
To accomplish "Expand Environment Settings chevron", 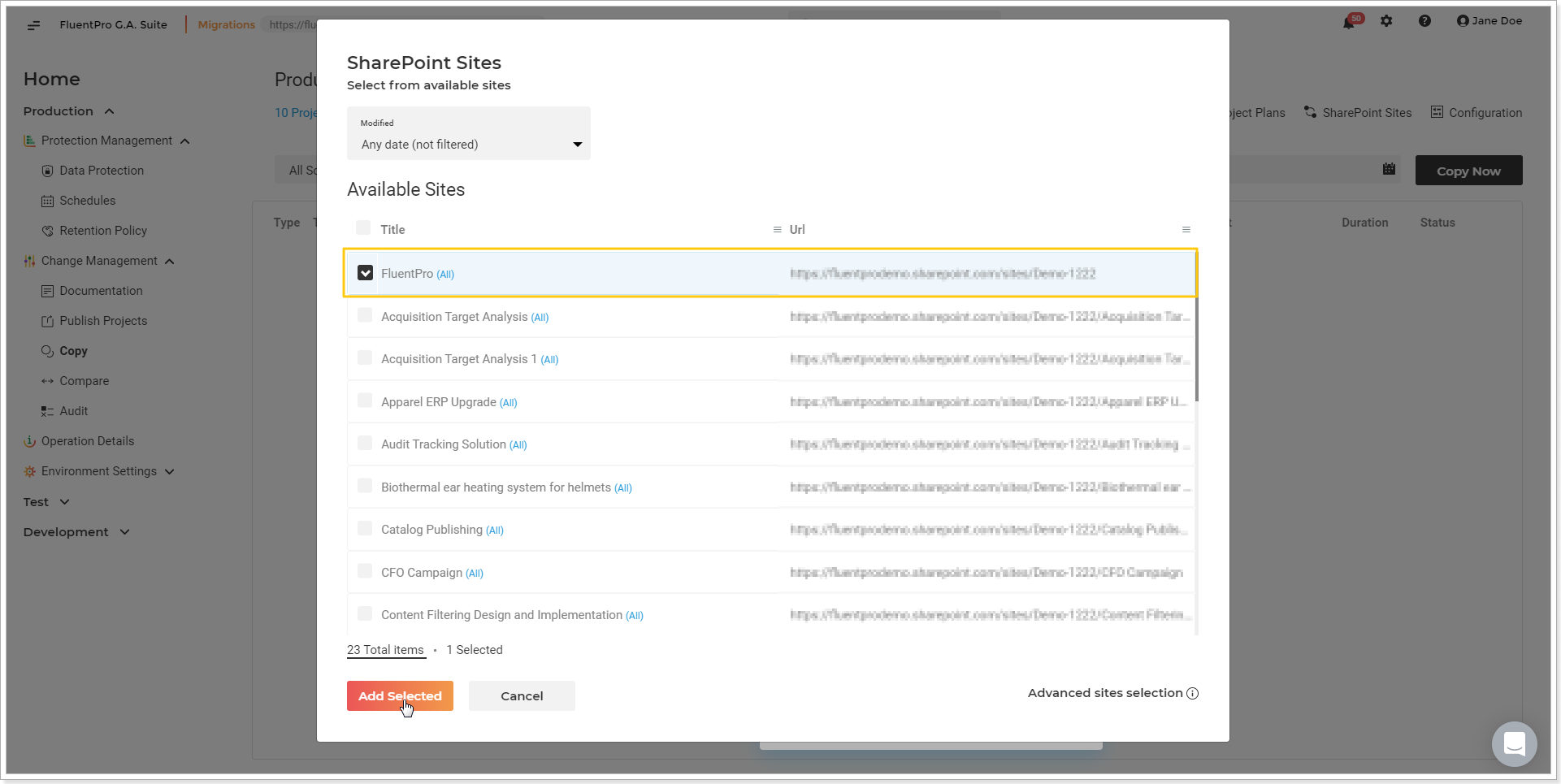I will [169, 471].
